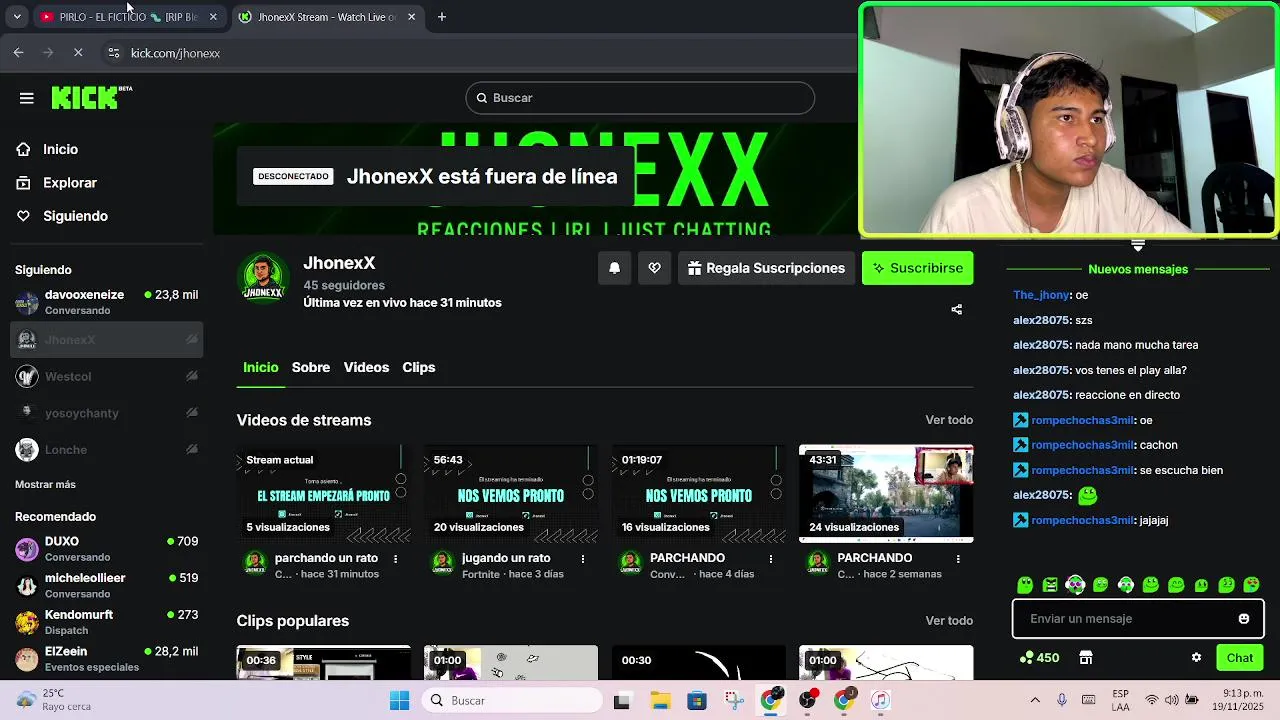Click the 450 channel points counter
This screenshot has height=720, width=1280.
[x=1039, y=658]
